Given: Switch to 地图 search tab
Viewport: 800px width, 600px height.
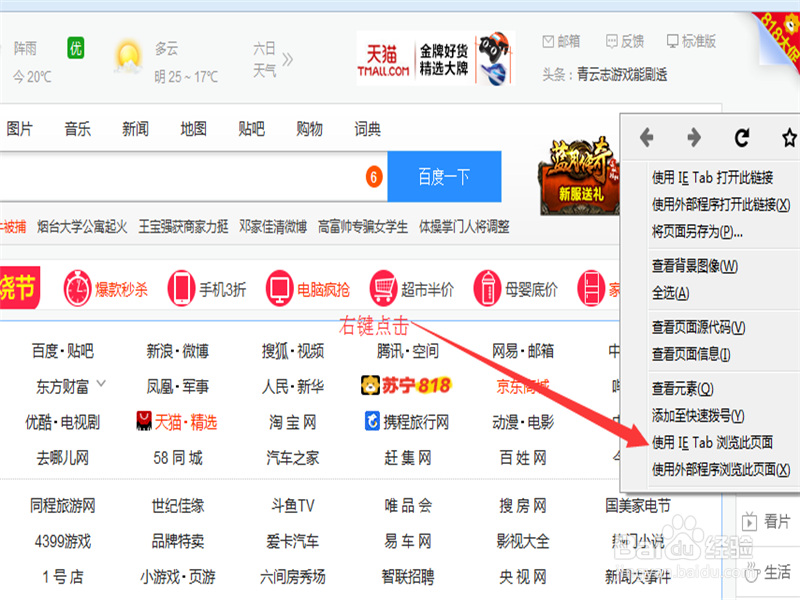Looking at the screenshot, I should coord(193,129).
